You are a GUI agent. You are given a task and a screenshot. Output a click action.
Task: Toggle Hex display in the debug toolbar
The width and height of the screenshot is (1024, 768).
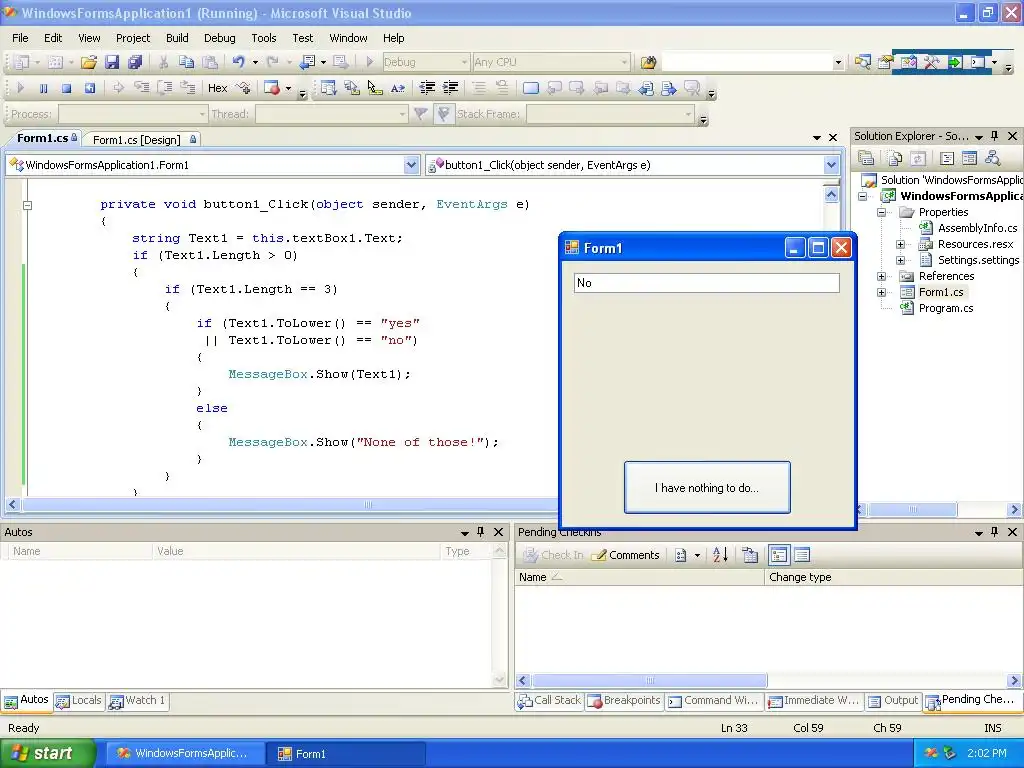(x=217, y=88)
